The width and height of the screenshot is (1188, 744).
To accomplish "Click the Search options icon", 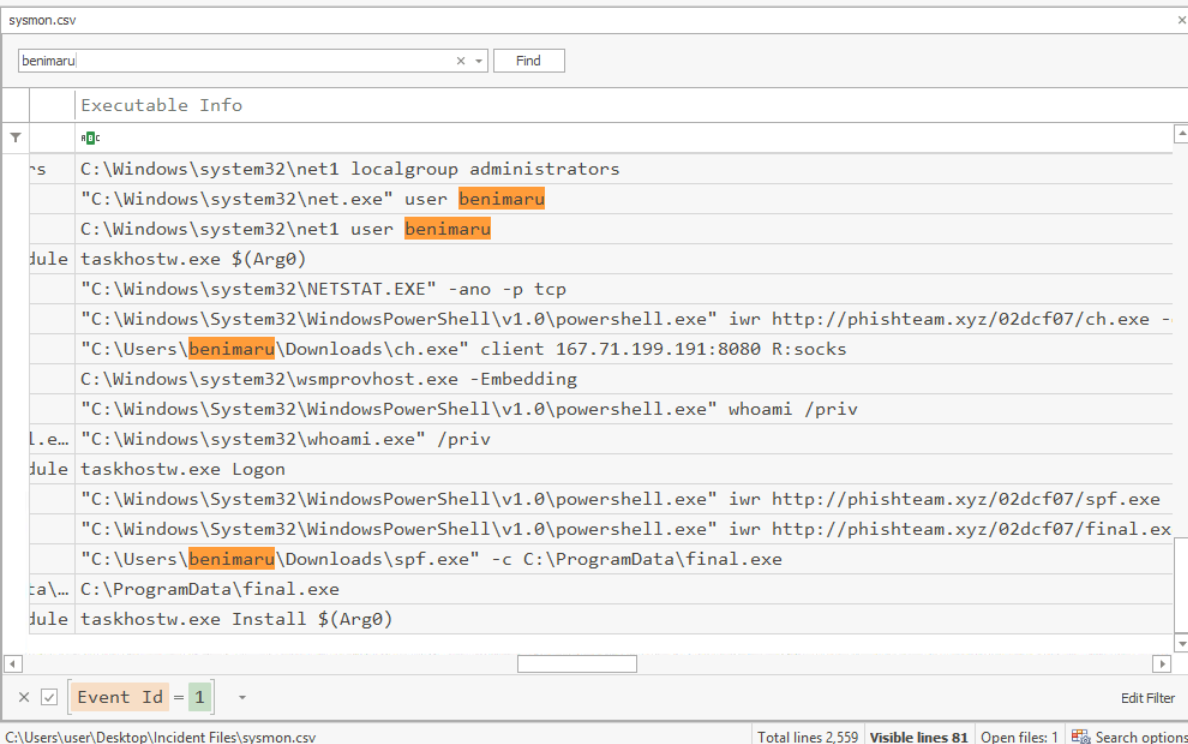I will (1080, 736).
